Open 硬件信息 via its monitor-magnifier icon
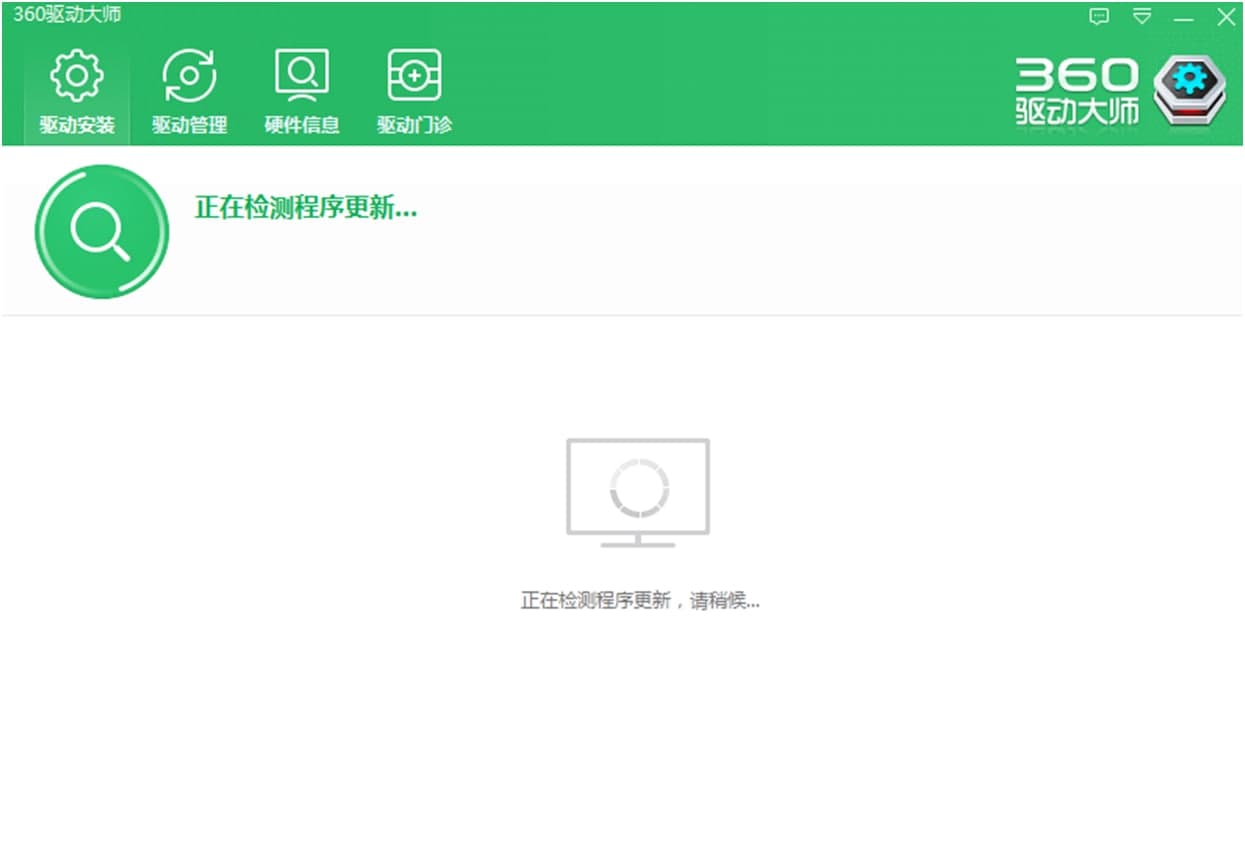Image resolution: width=1245 pixels, height=867 pixels. pyautogui.click(x=301, y=73)
